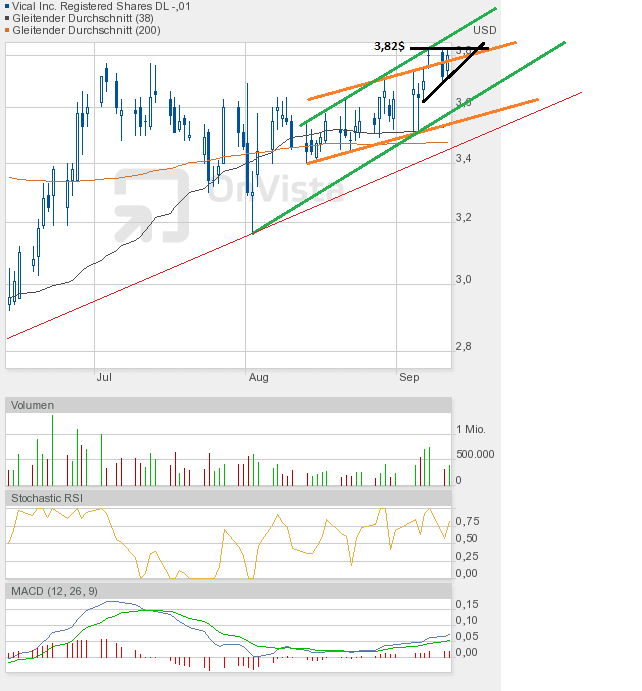Click the 0,75 Stochastic RSI axis label
Viewport: 642px width, 691px height.
466,521
